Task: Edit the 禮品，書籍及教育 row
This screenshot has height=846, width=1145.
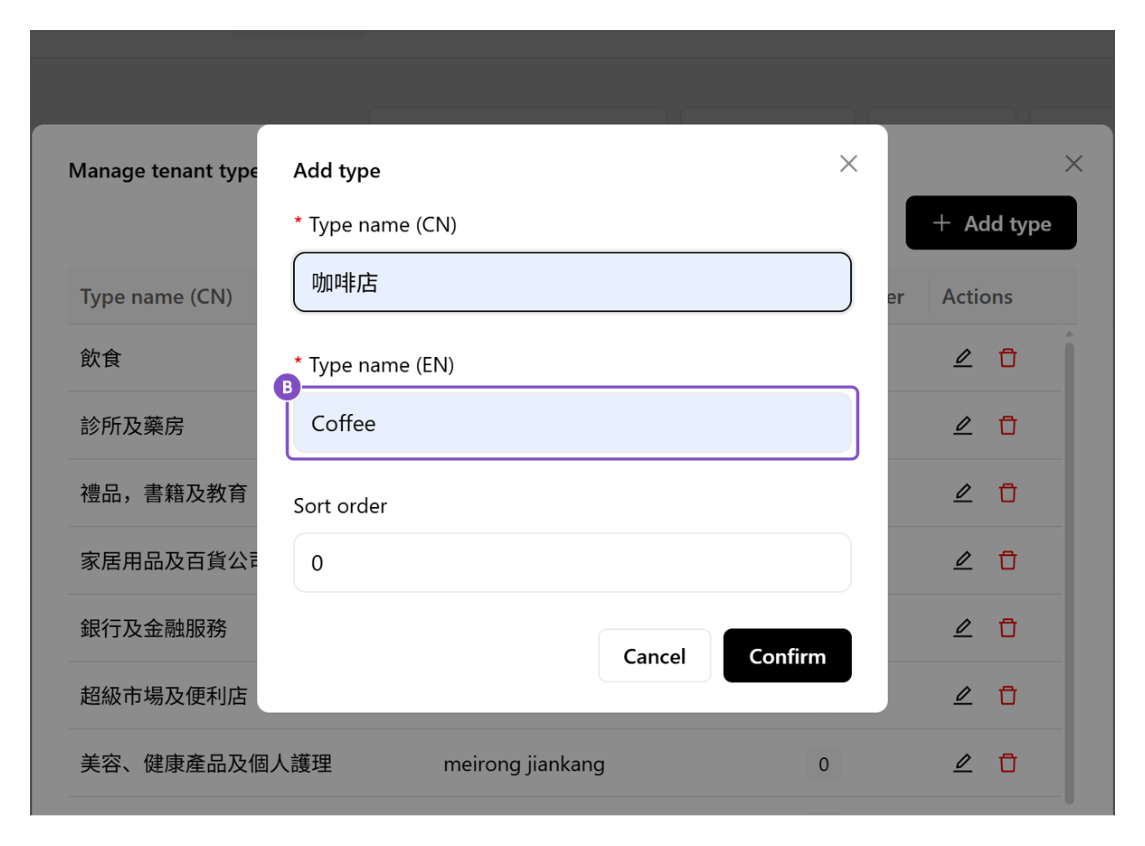Action: pos(962,493)
